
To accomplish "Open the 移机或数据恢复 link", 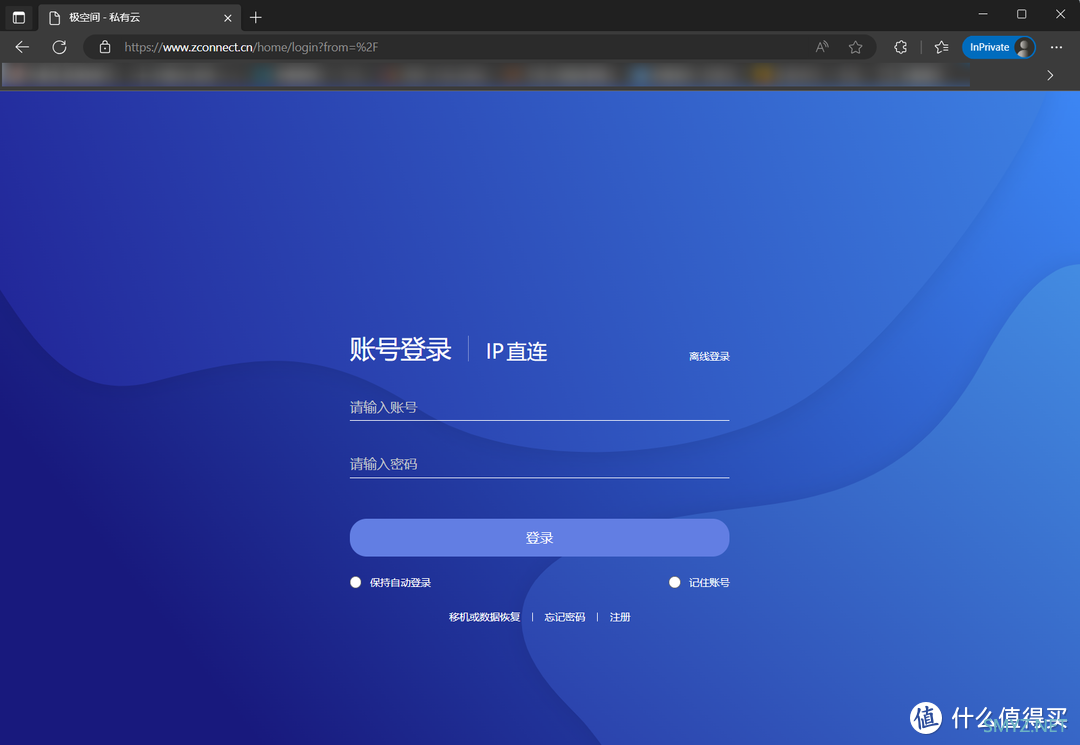I will tap(484, 617).
